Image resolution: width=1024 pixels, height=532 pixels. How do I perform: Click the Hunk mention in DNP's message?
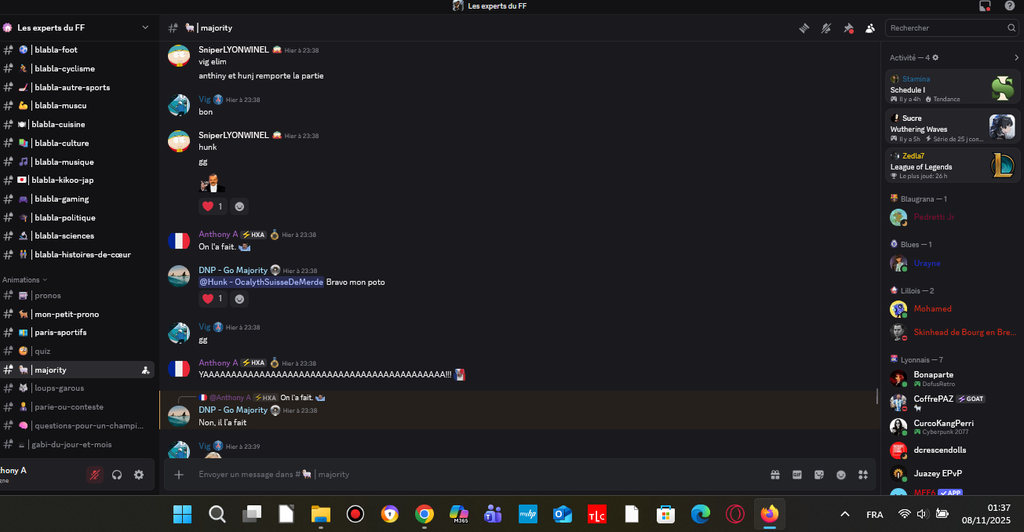(261, 282)
